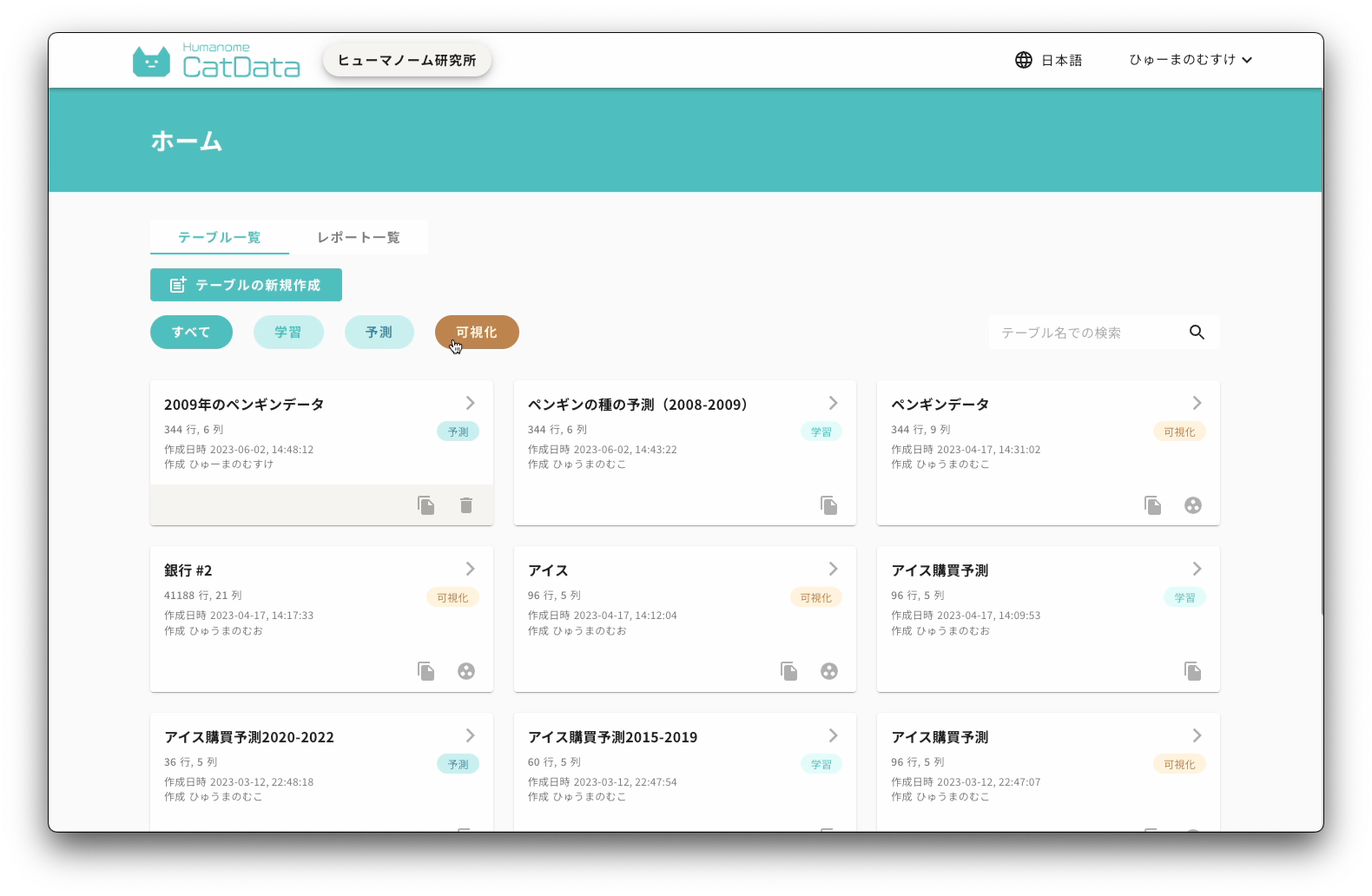The width and height of the screenshot is (1372, 896).
Task: Open the アイス購買予測2020-2022 card title
Action: (249, 737)
